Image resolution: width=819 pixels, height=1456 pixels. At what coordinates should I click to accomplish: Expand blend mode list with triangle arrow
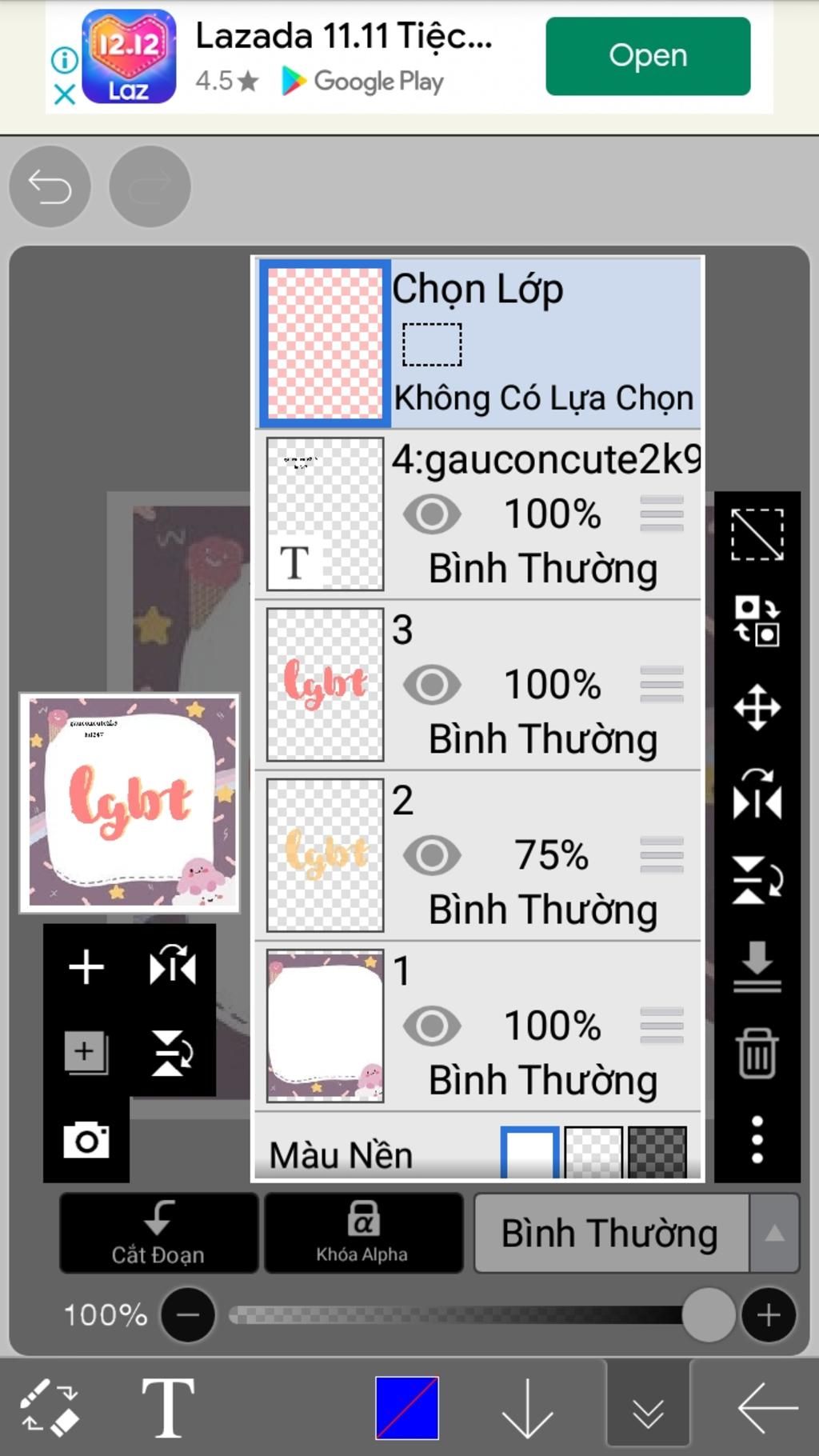coord(774,1233)
